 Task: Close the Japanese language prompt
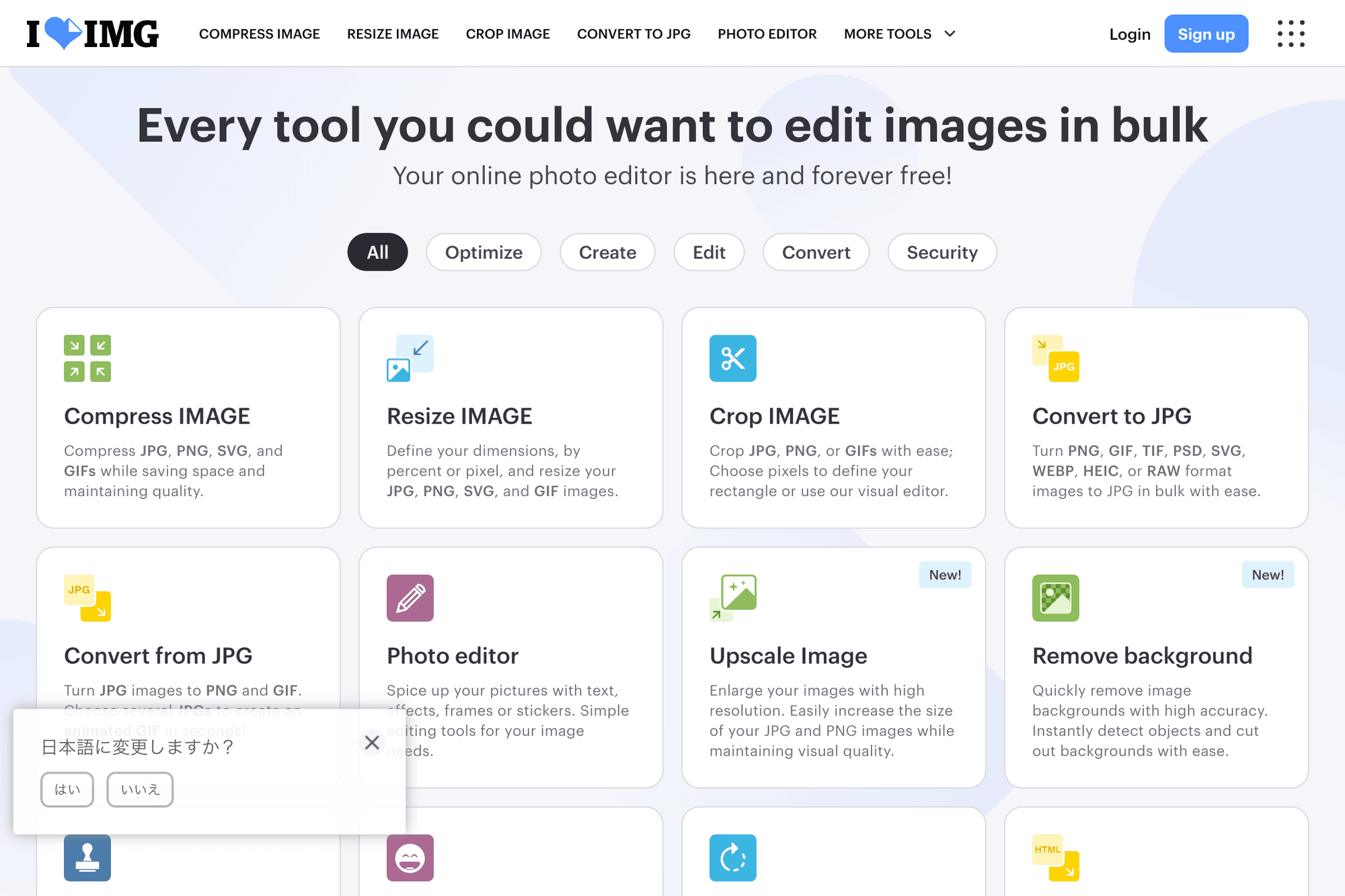click(372, 743)
